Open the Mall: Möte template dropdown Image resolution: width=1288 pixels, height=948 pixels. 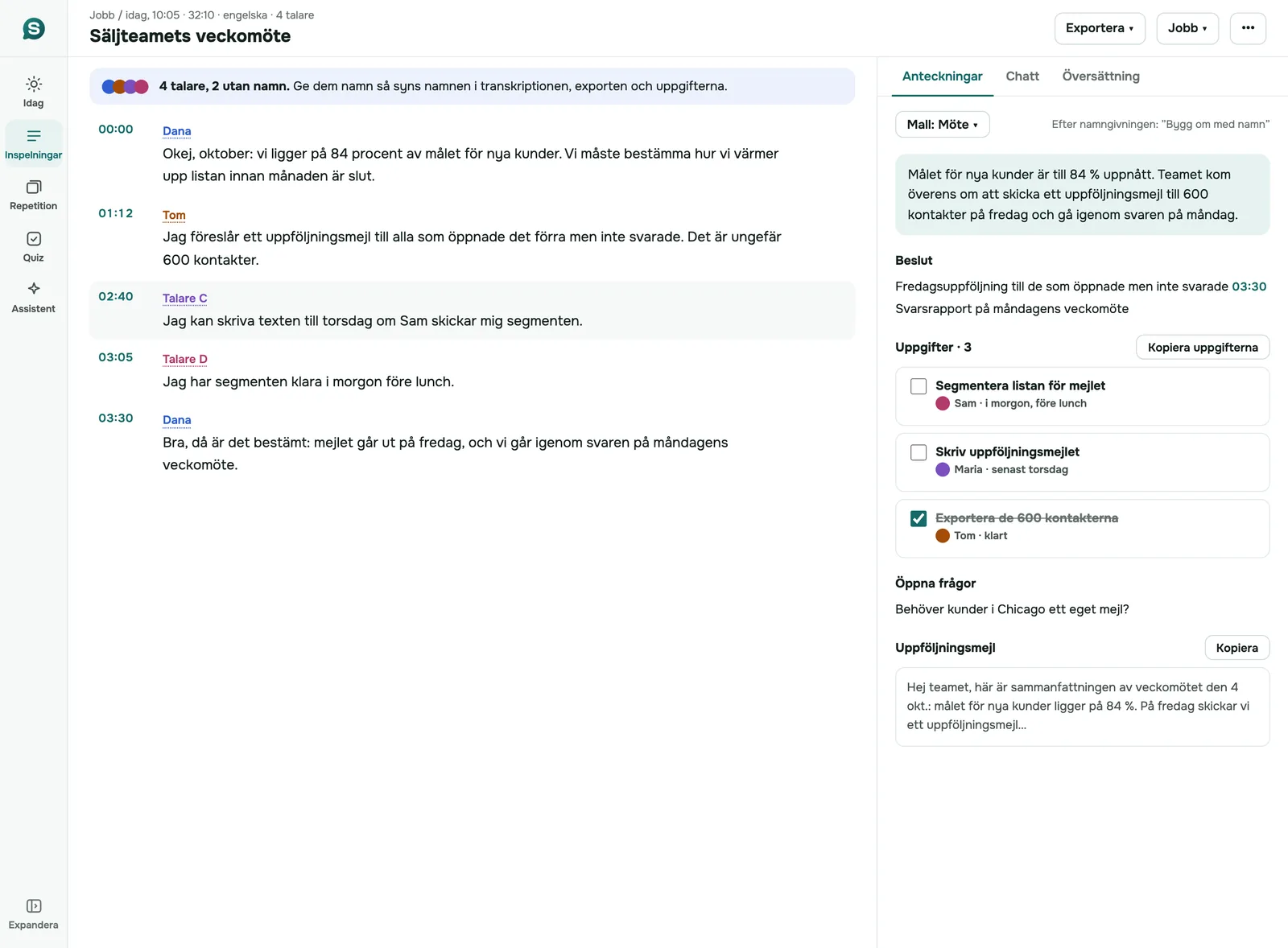(943, 125)
